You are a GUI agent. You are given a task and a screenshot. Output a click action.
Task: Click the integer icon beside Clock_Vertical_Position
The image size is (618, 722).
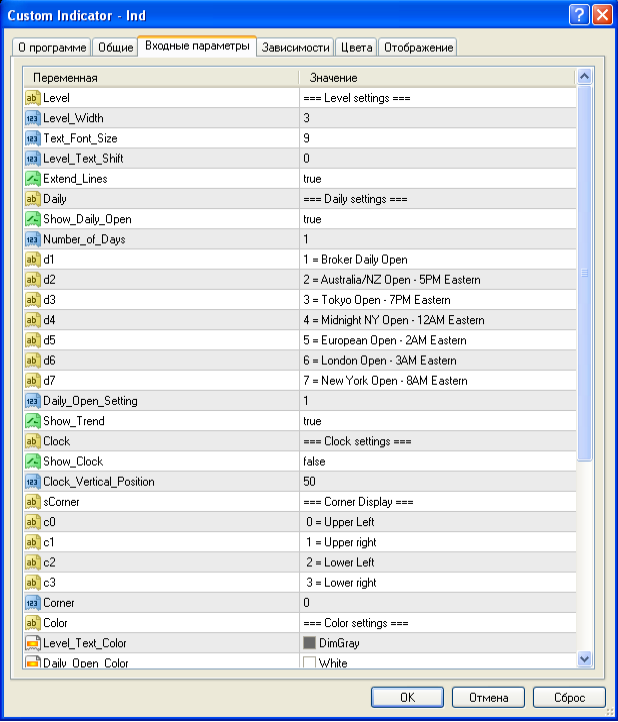32,482
